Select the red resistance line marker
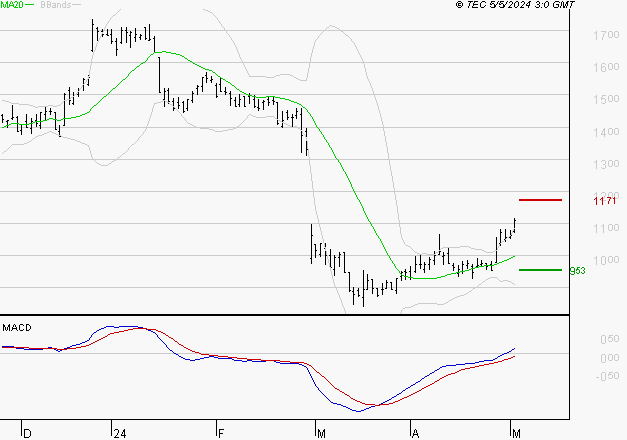Screen dimensions: 627x440 pos(540,200)
